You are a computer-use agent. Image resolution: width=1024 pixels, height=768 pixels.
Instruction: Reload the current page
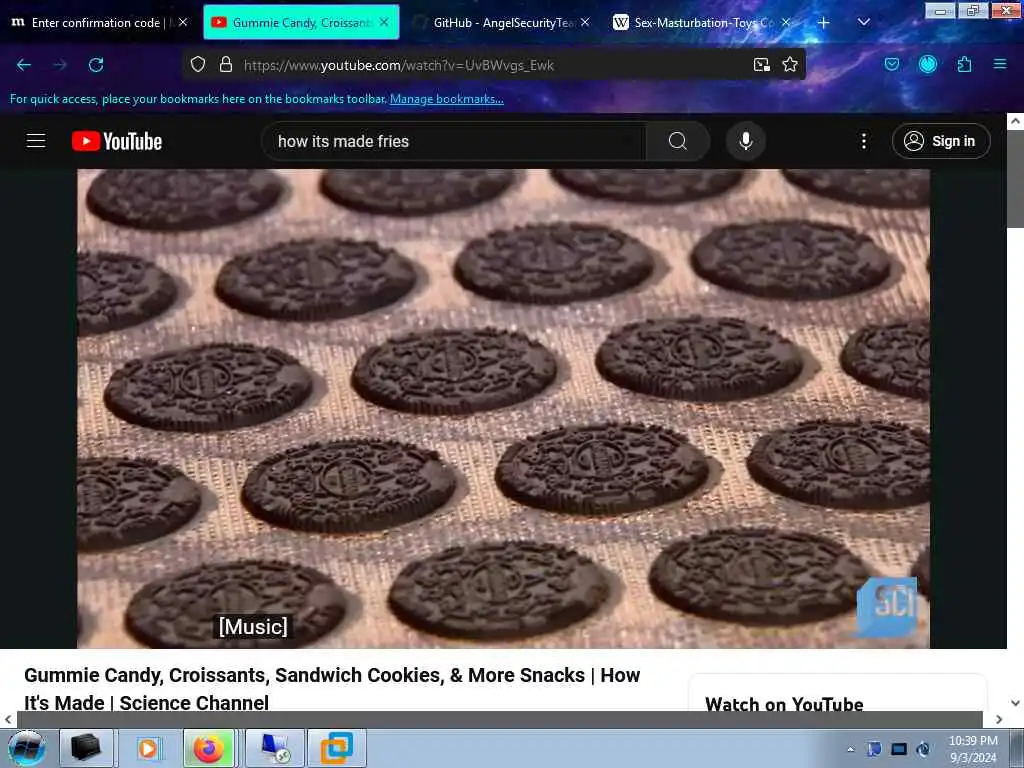click(96, 65)
